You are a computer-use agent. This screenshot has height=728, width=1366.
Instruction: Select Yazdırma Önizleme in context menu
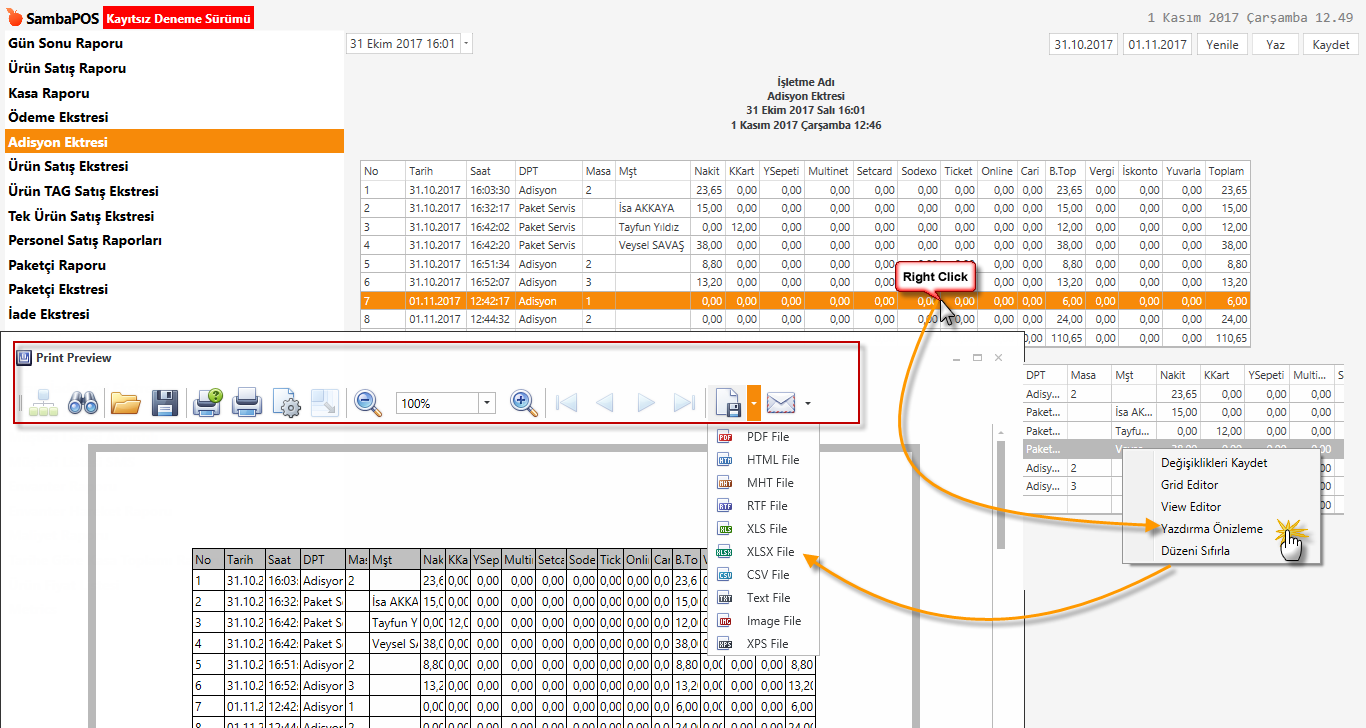click(1211, 529)
